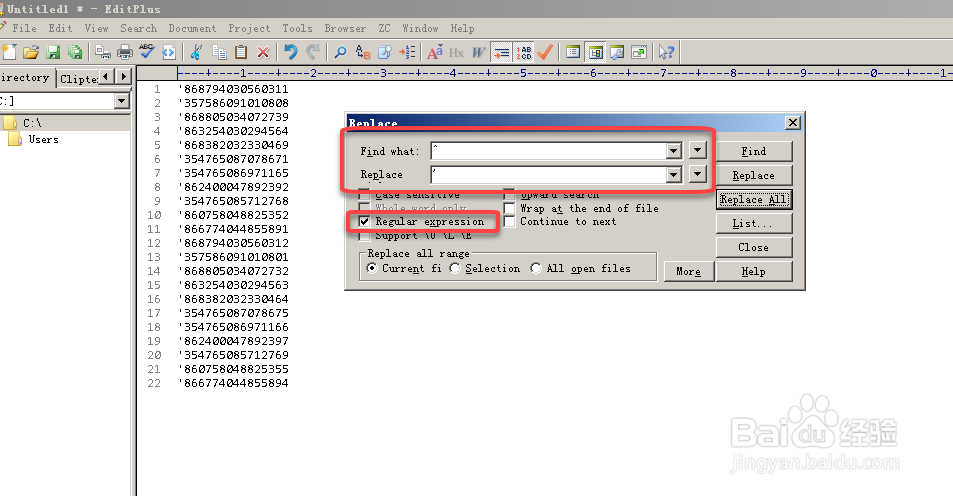
Task: Enable Upward search checkbox
Action: [x=509, y=195]
